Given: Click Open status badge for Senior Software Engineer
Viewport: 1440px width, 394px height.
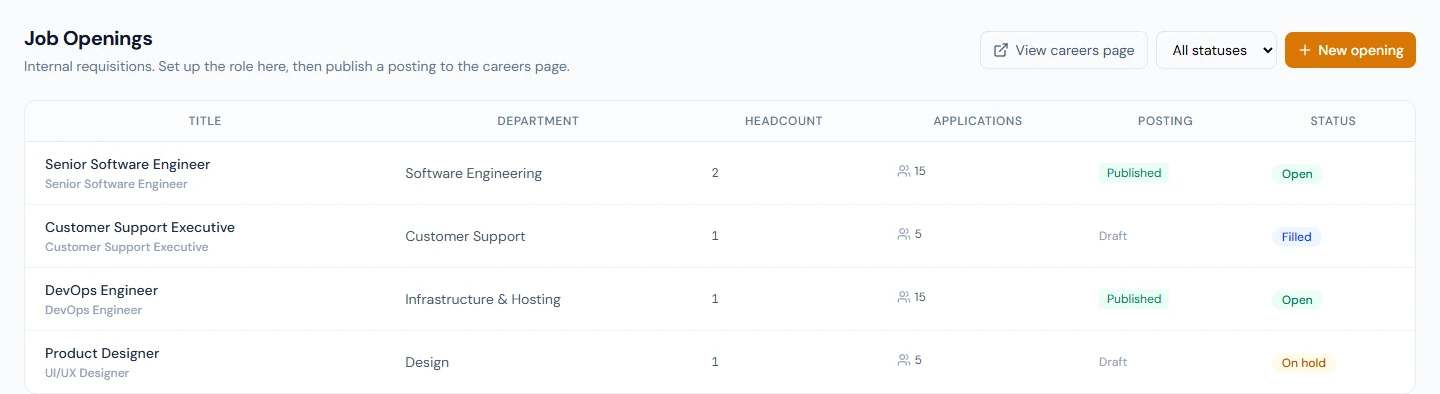Looking at the screenshot, I should [1297, 174].
